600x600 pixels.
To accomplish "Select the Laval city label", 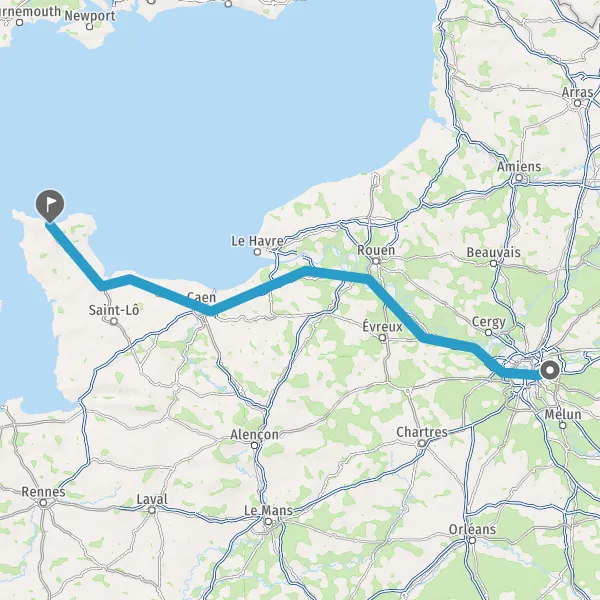I will click(x=152, y=499).
